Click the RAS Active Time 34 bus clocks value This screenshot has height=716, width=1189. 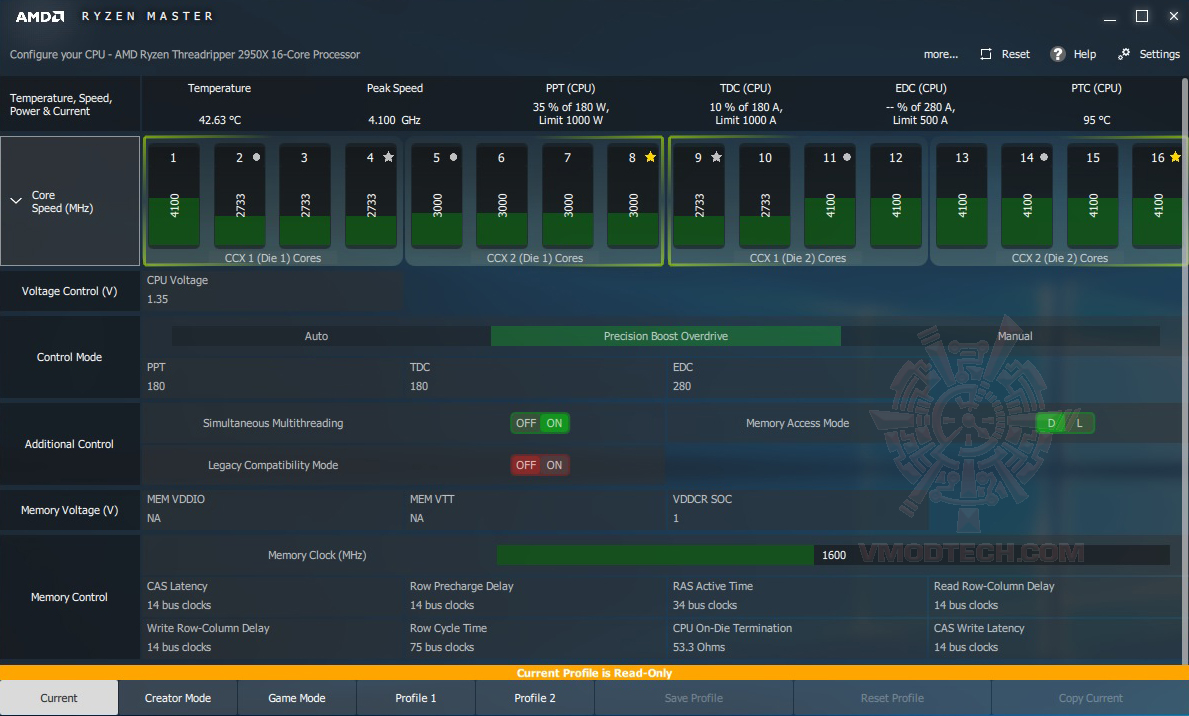pyautogui.click(x=705, y=605)
